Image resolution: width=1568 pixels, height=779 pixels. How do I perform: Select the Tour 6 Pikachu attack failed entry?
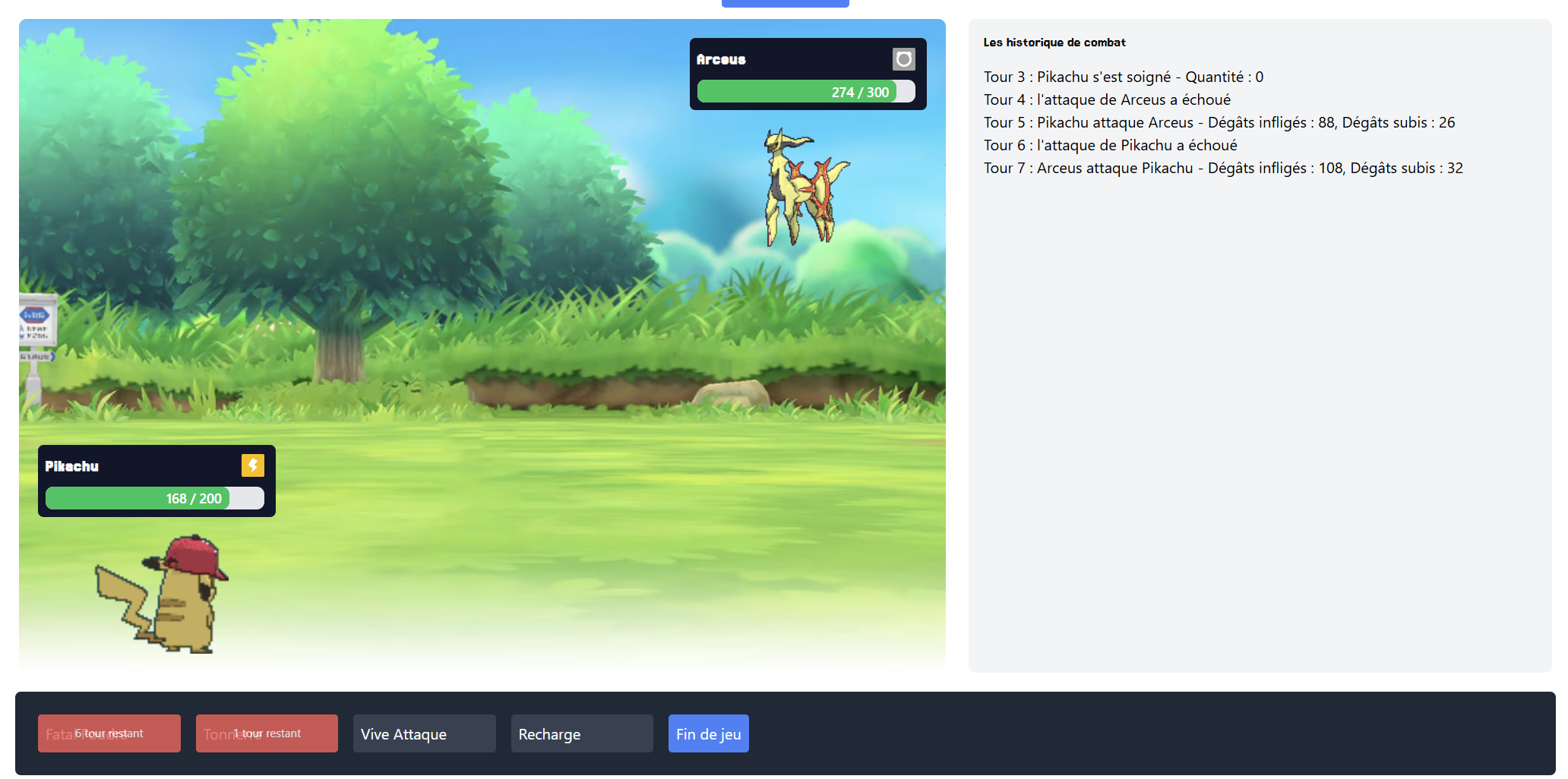[x=1110, y=145]
